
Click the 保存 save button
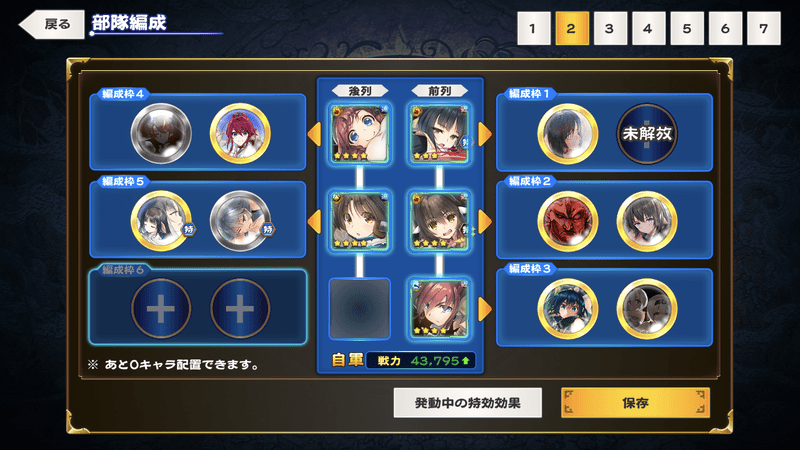point(635,403)
